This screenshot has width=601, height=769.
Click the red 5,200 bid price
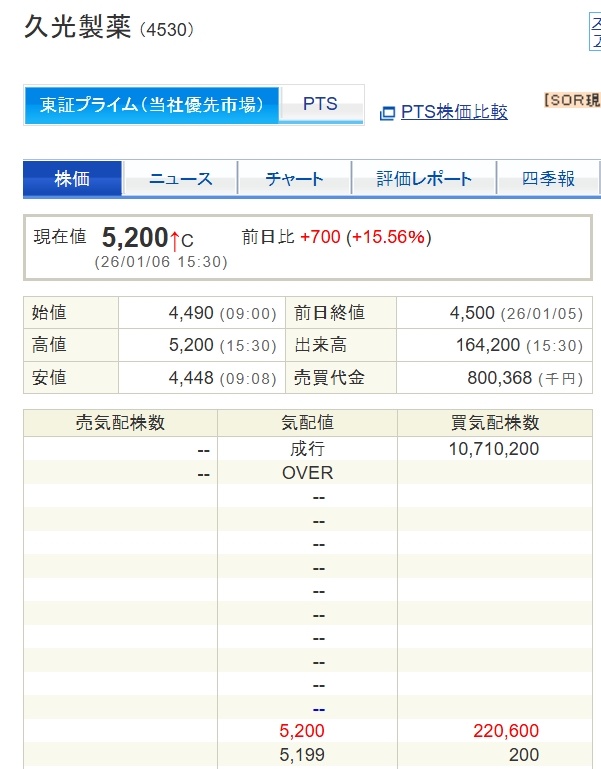click(303, 731)
